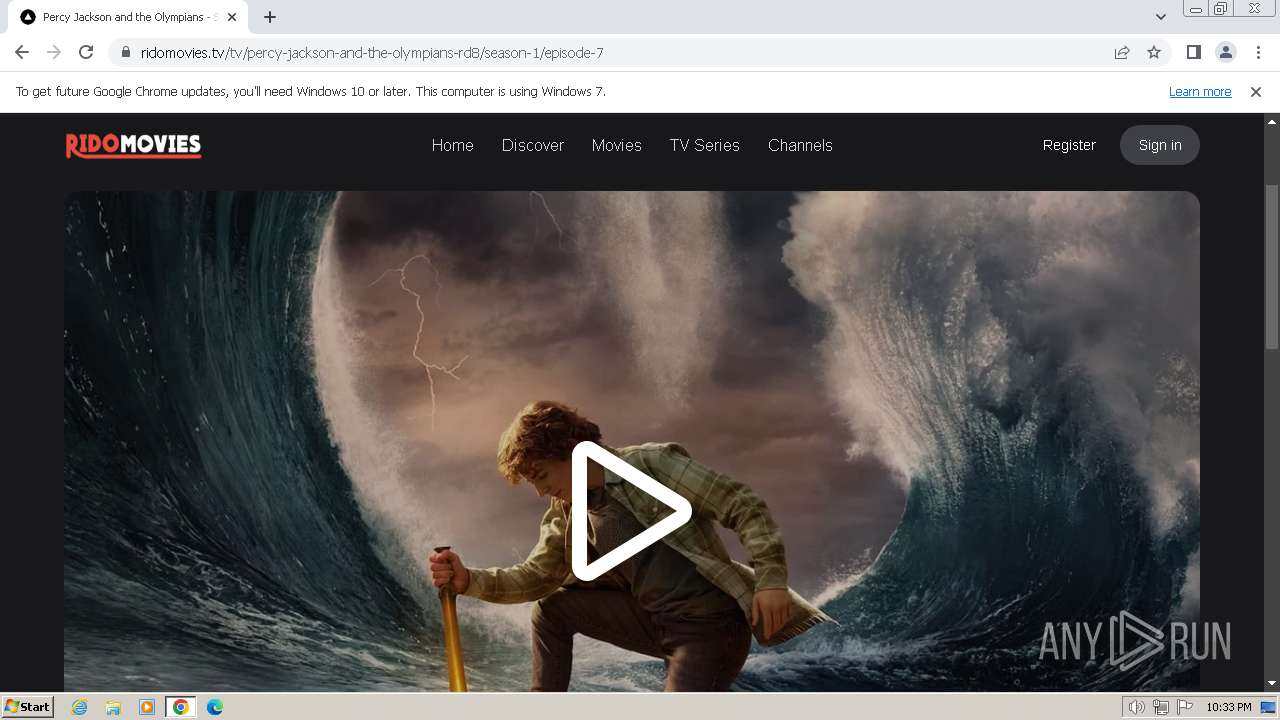Switch to Chrome in the taskbar

pos(181,707)
